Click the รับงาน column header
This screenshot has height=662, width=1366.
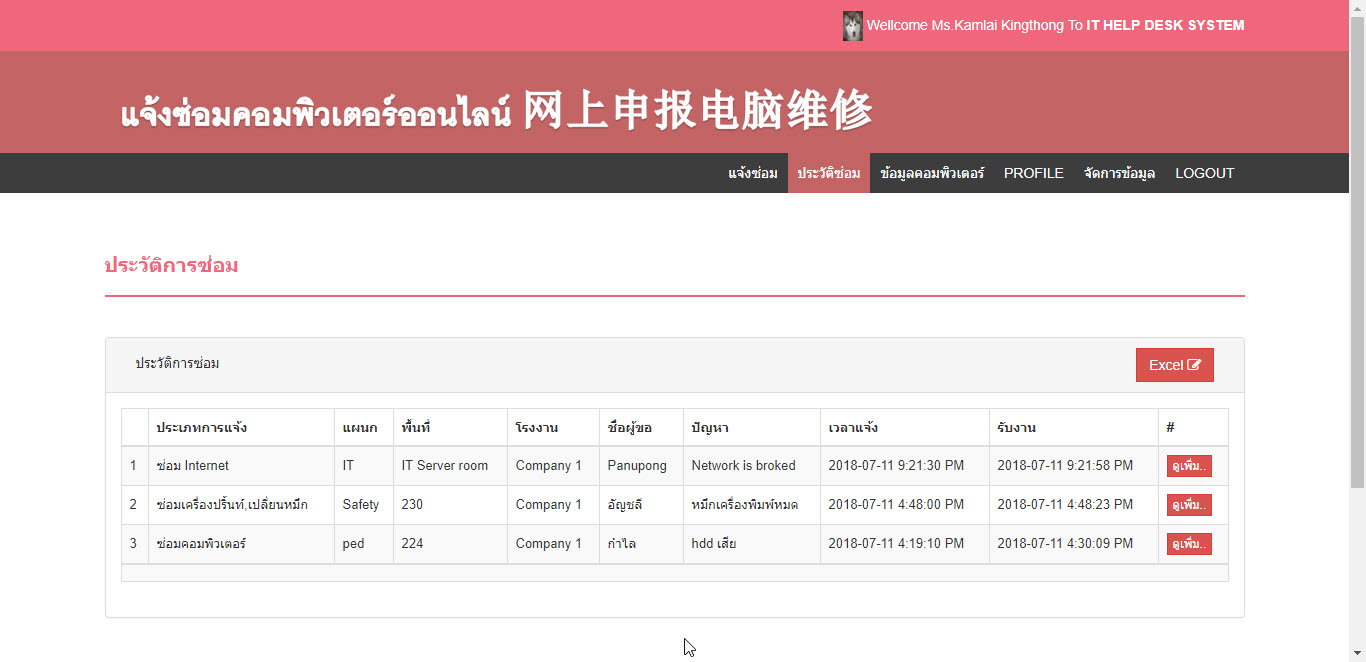(x=1074, y=427)
